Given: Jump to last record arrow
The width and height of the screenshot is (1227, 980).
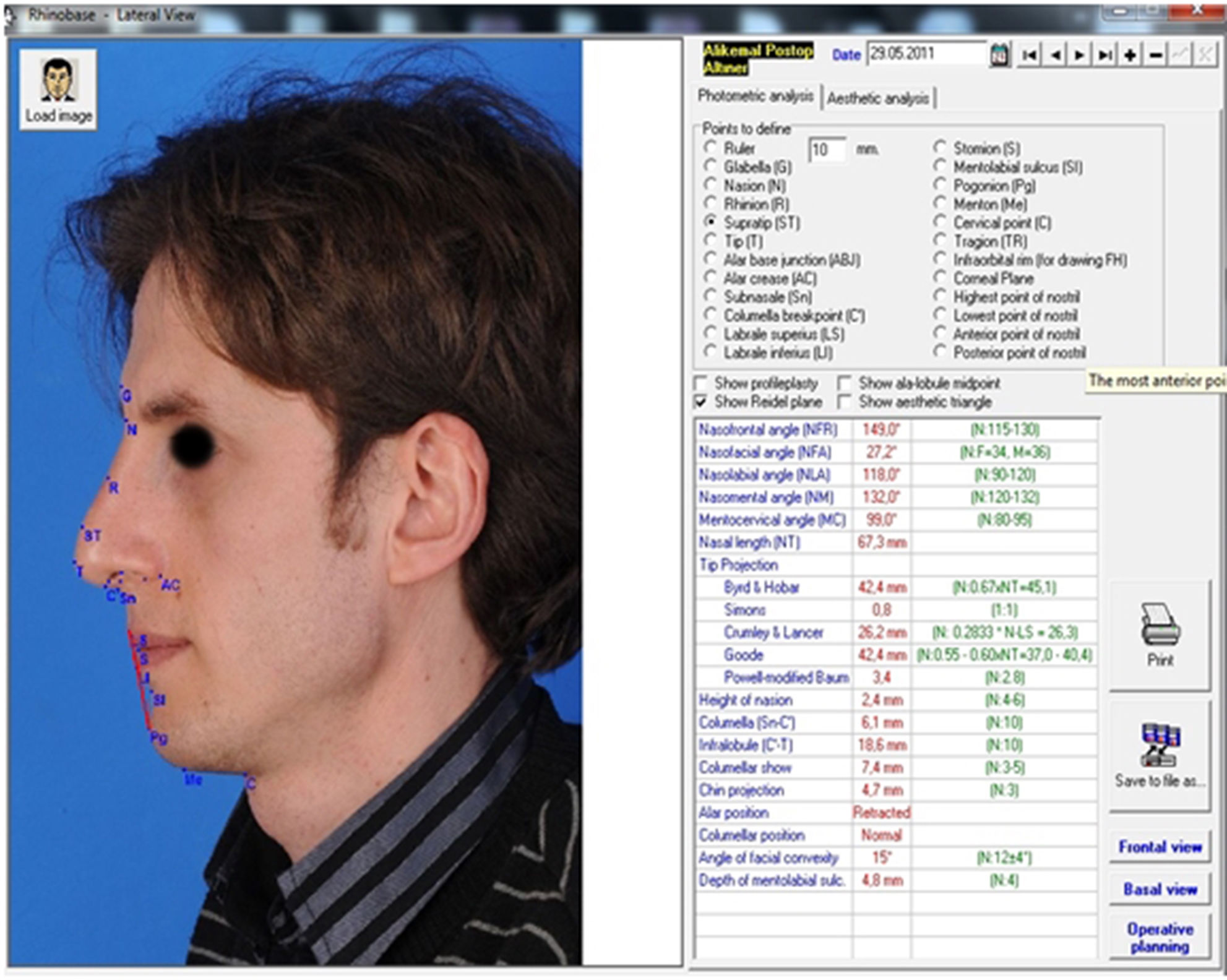Looking at the screenshot, I should click(x=1104, y=55).
